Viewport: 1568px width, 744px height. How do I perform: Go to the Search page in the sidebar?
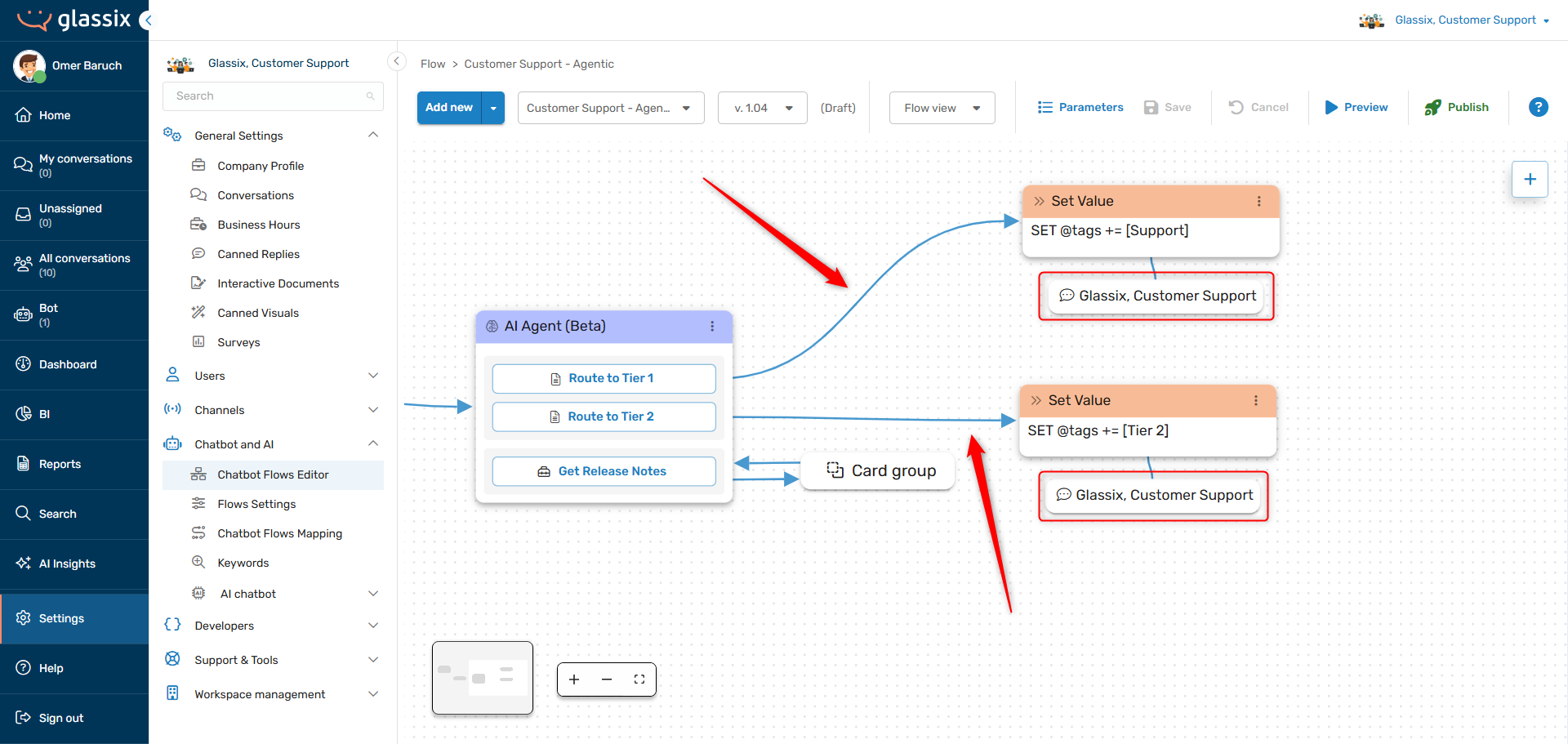(x=74, y=514)
